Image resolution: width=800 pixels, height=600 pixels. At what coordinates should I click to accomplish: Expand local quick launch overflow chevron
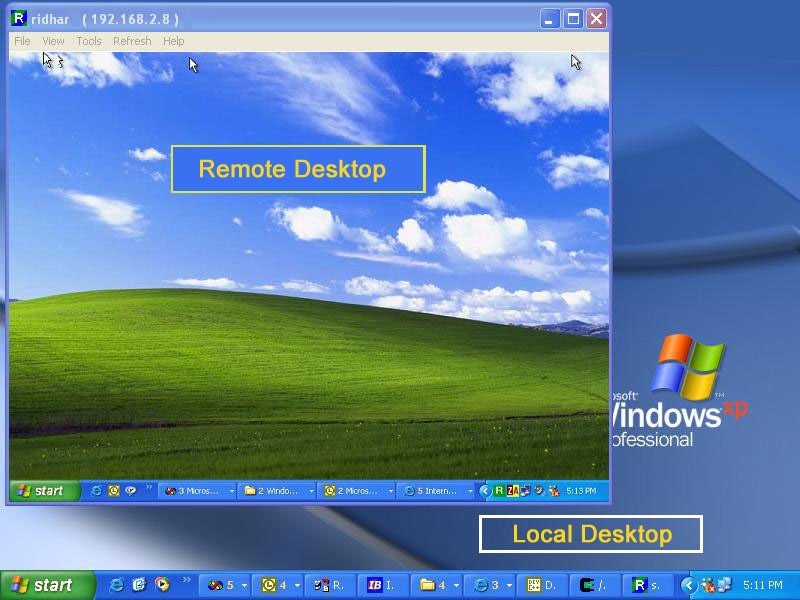pos(186,580)
